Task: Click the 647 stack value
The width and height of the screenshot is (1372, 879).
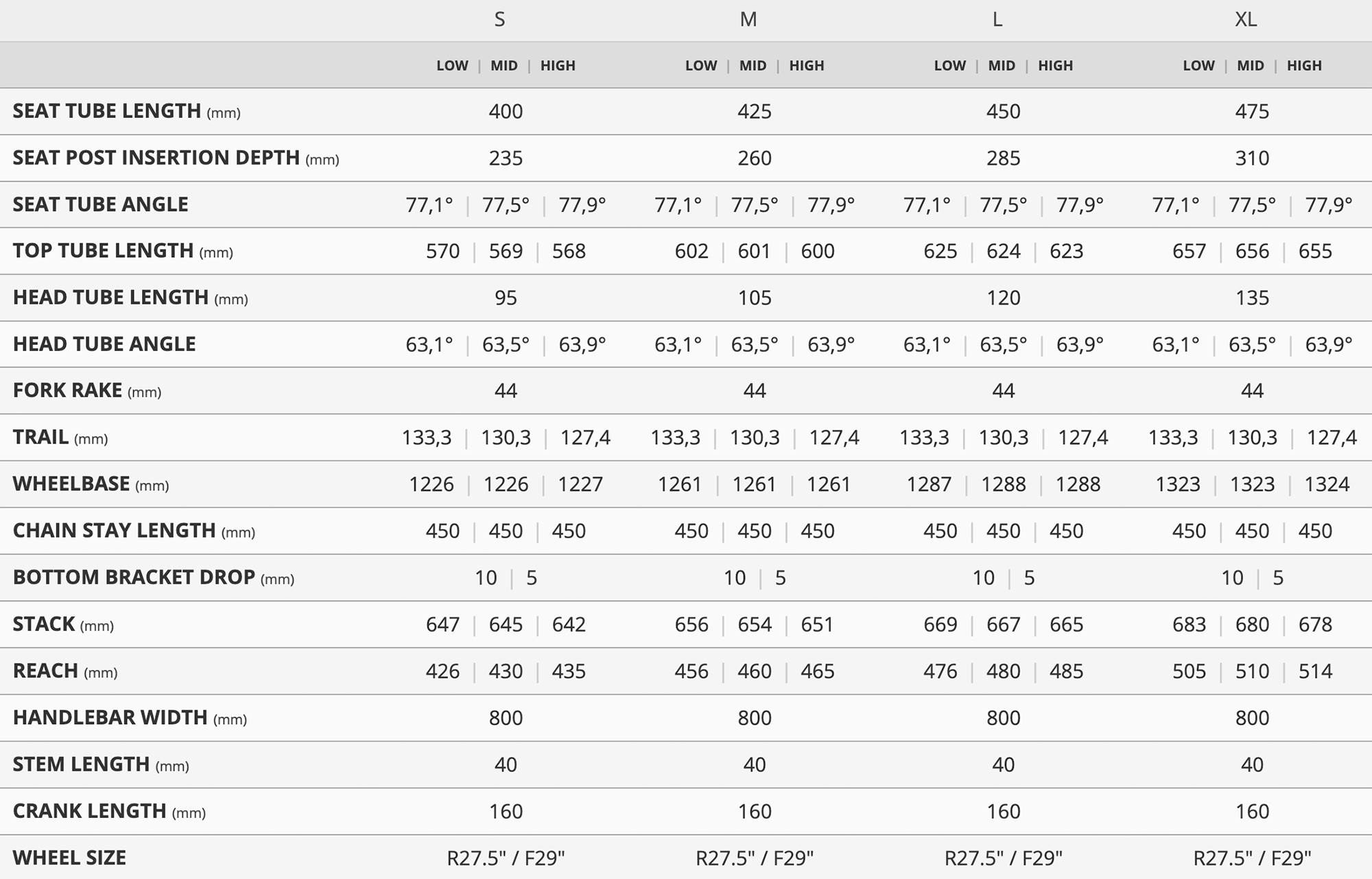Action: [x=442, y=625]
